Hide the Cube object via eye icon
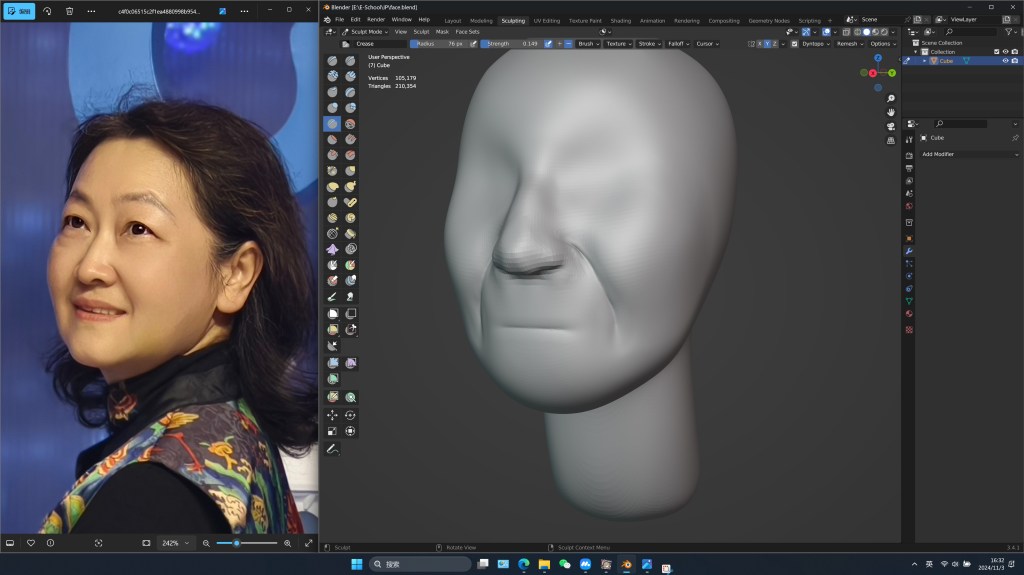Viewport: 1024px width, 575px height. [x=1005, y=61]
